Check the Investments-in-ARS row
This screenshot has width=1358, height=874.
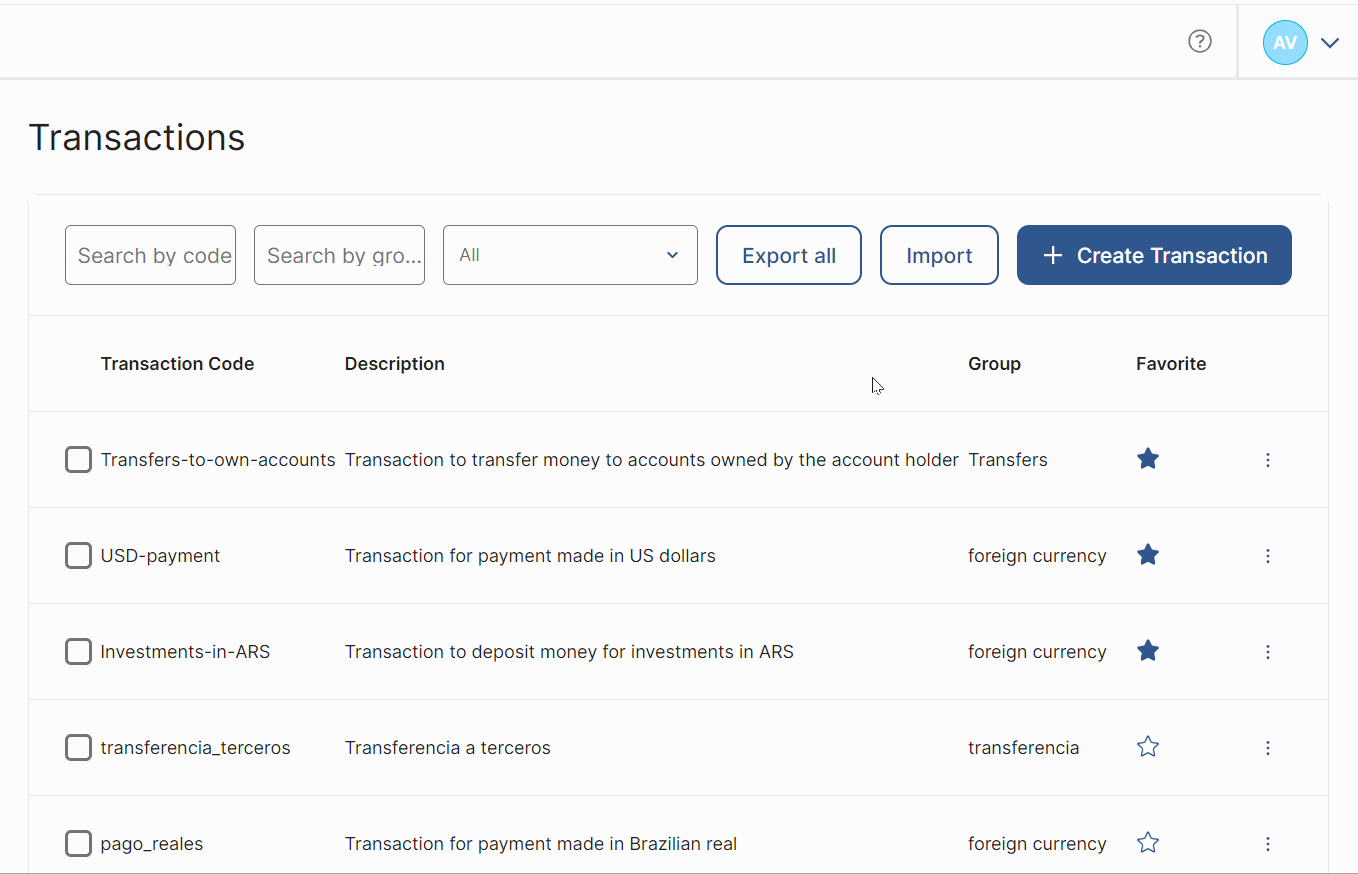(78, 651)
